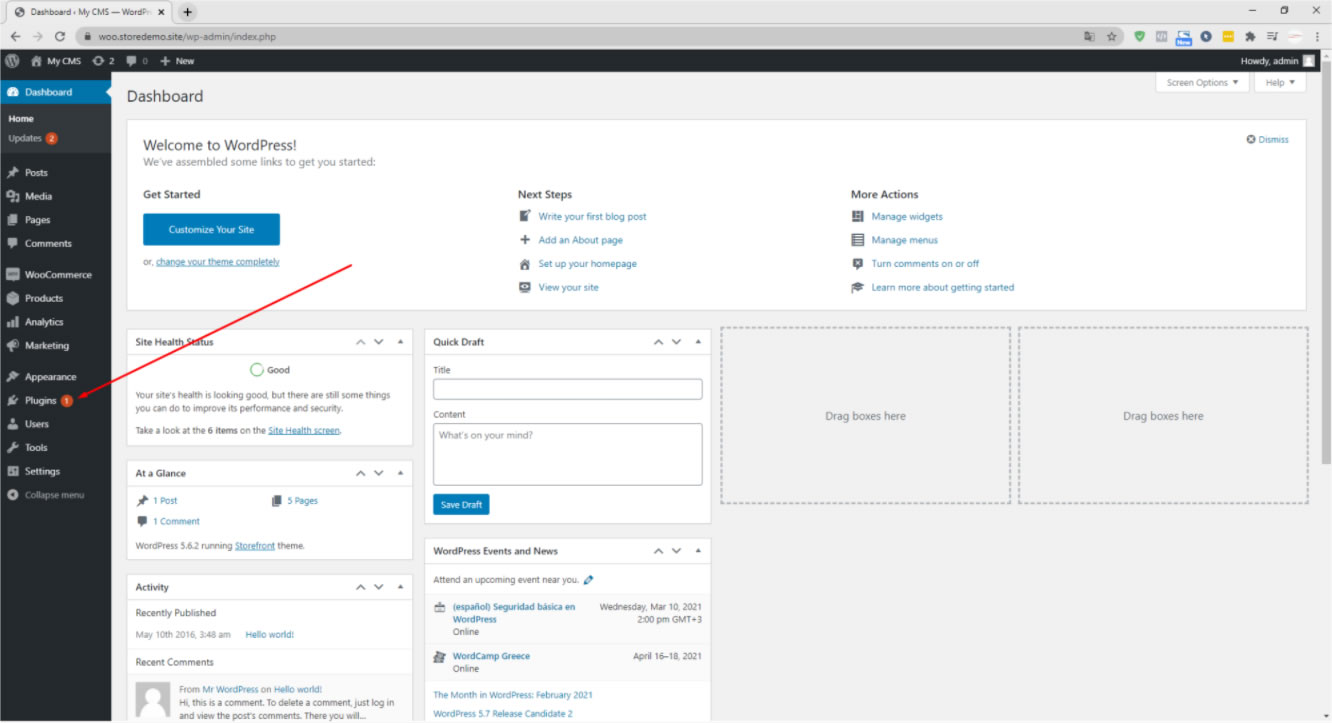1332x723 pixels.
Task: Open the Media icon in sidebar
Action: point(13,196)
